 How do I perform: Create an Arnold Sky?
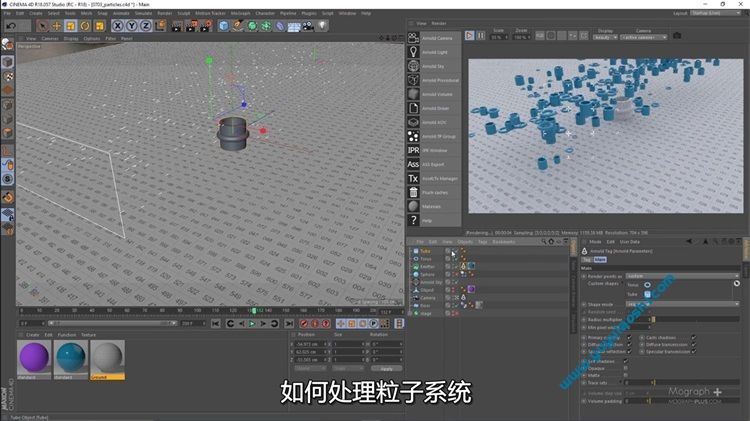pyautogui.click(x=434, y=66)
